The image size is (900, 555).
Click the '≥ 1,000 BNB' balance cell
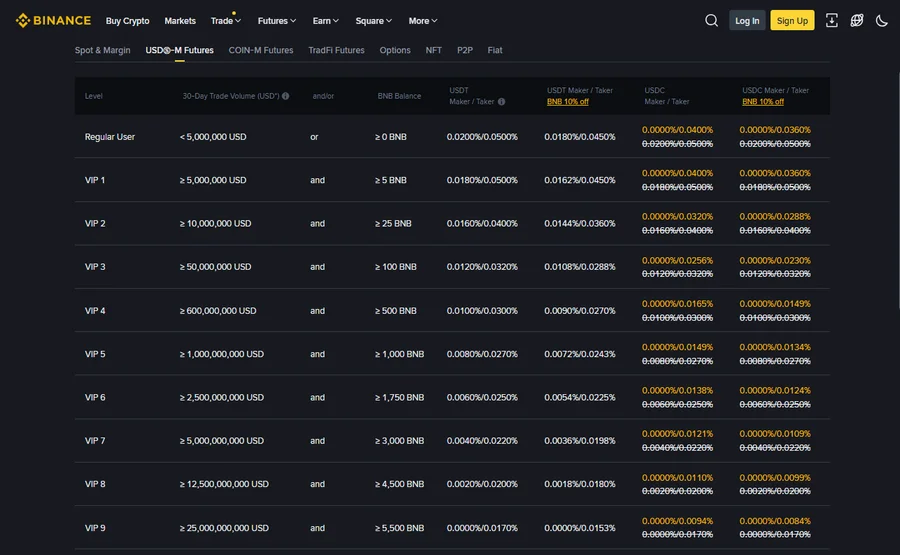399,354
